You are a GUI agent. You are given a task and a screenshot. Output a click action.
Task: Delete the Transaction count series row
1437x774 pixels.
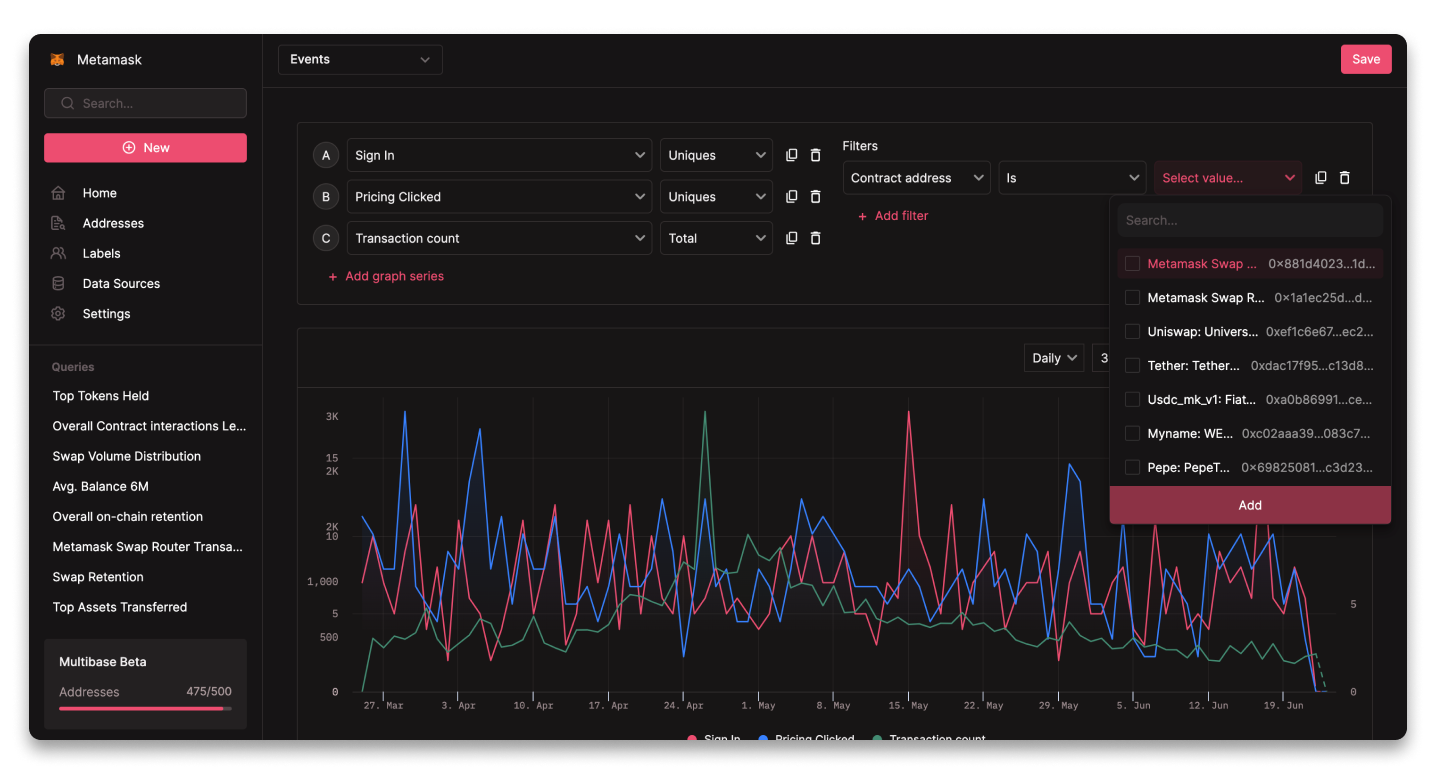pyautogui.click(x=816, y=238)
